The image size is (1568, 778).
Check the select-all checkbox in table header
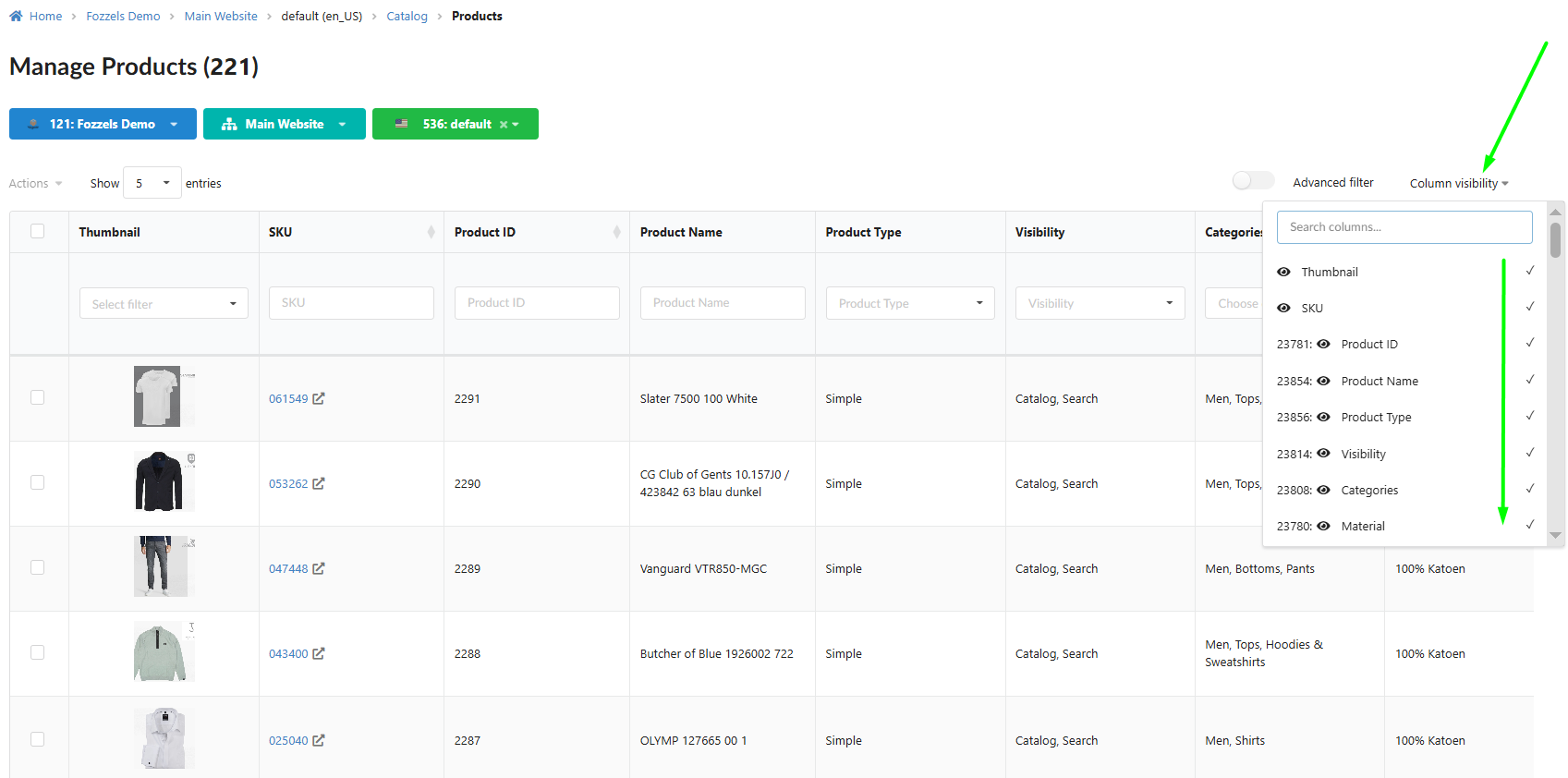[x=38, y=231]
